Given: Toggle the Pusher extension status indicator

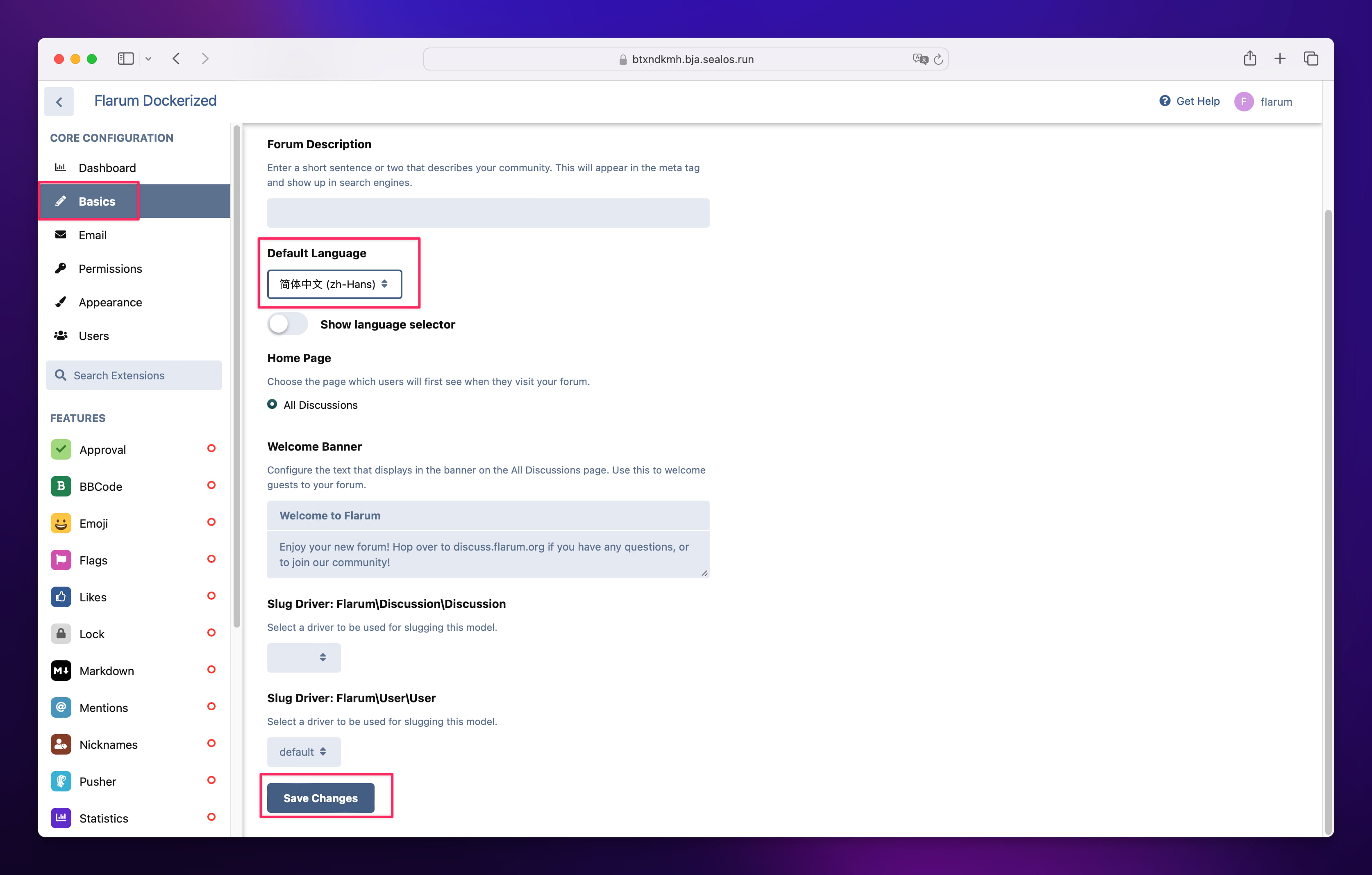Looking at the screenshot, I should point(211,780).
